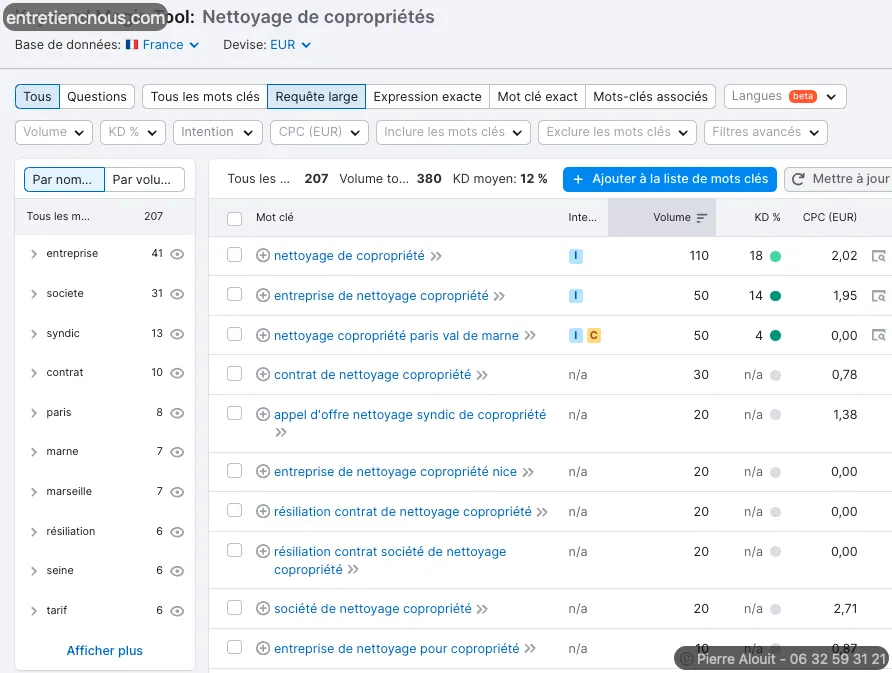Check the box for 'contrat de nettoyage copropriété'
This screenshot has height=673, width=892.
pos(234,374)
